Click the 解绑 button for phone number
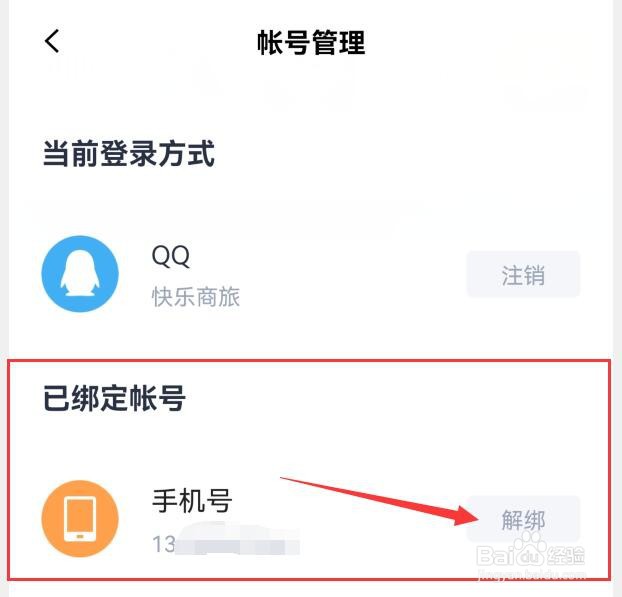The width and height of the screenshot is (622, 597). point(523,519)
